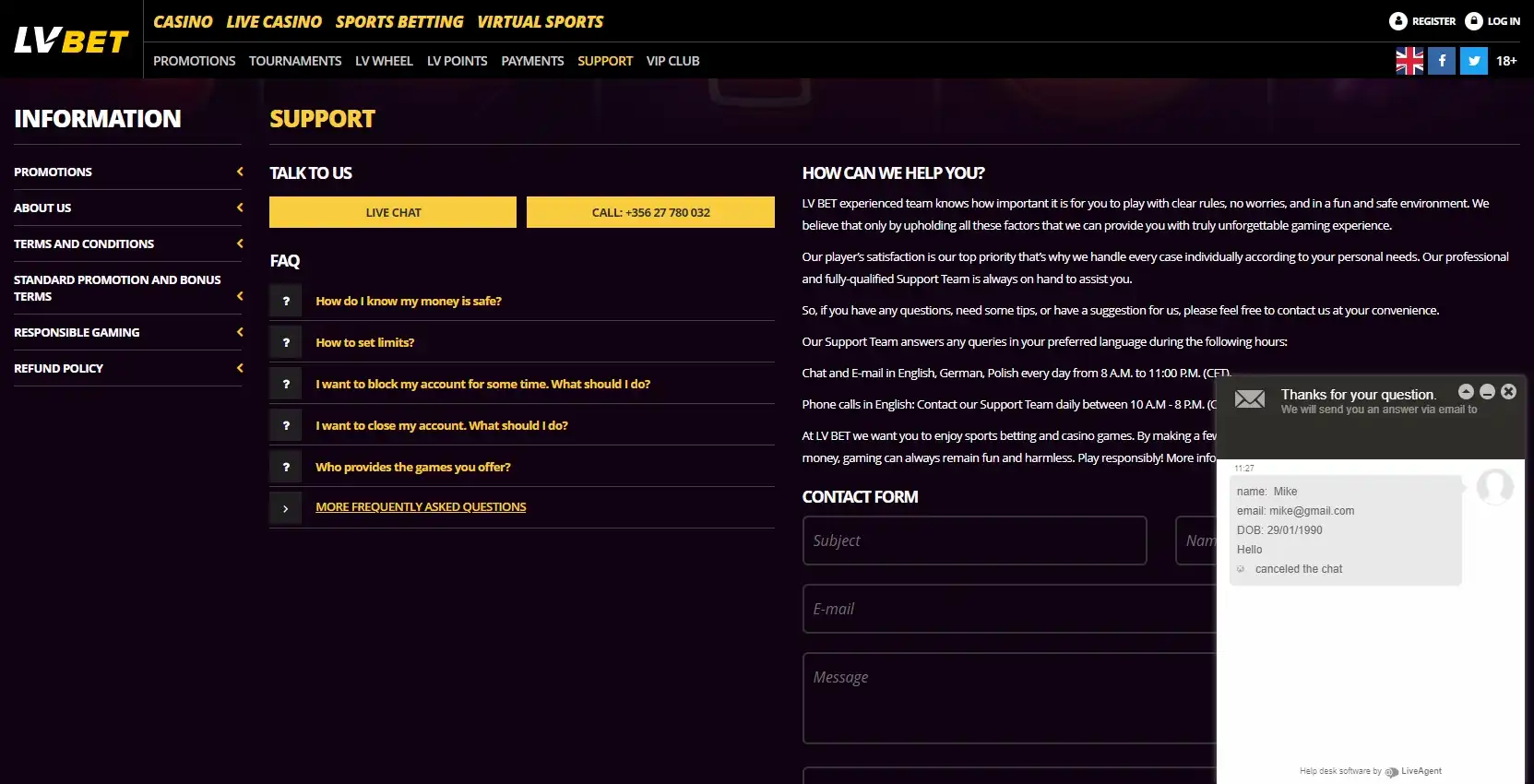Click question icon beside 'close my account' FAQ
Viewport: 1534px width, 784px height.
tap(286, 425)
